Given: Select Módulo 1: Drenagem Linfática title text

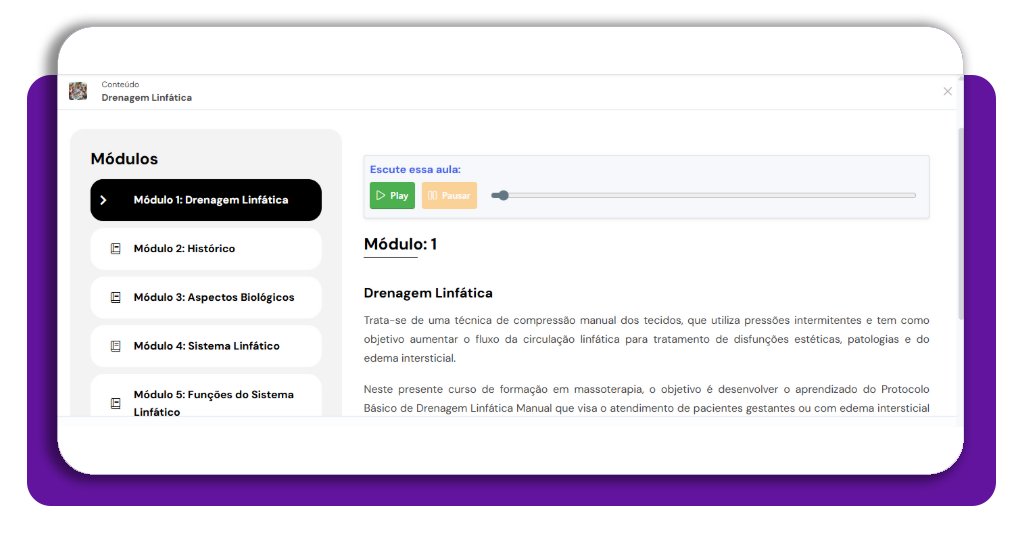Looking at the screenshot, I should point(211,200).
